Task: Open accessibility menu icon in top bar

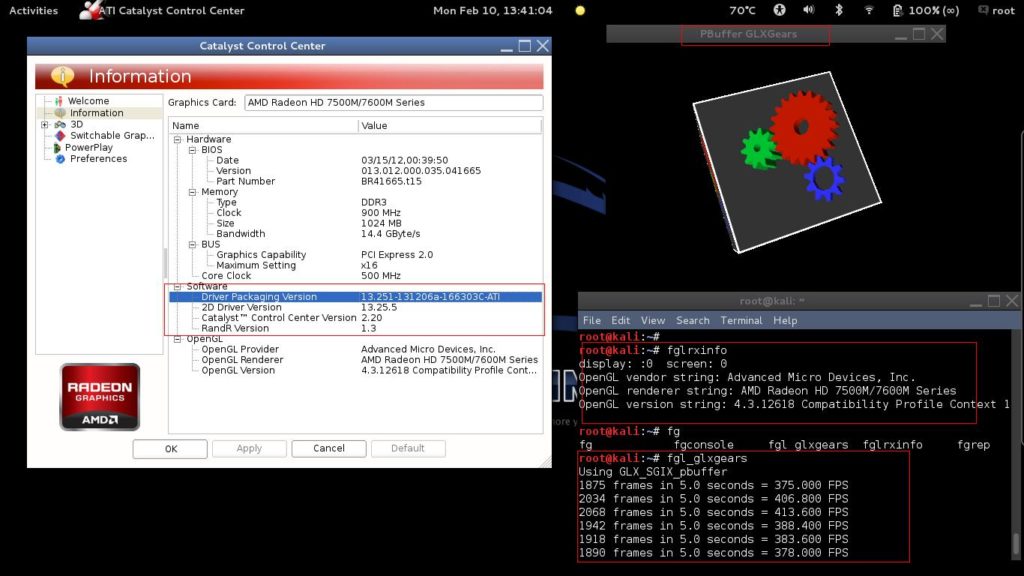Action: [779, 10]
